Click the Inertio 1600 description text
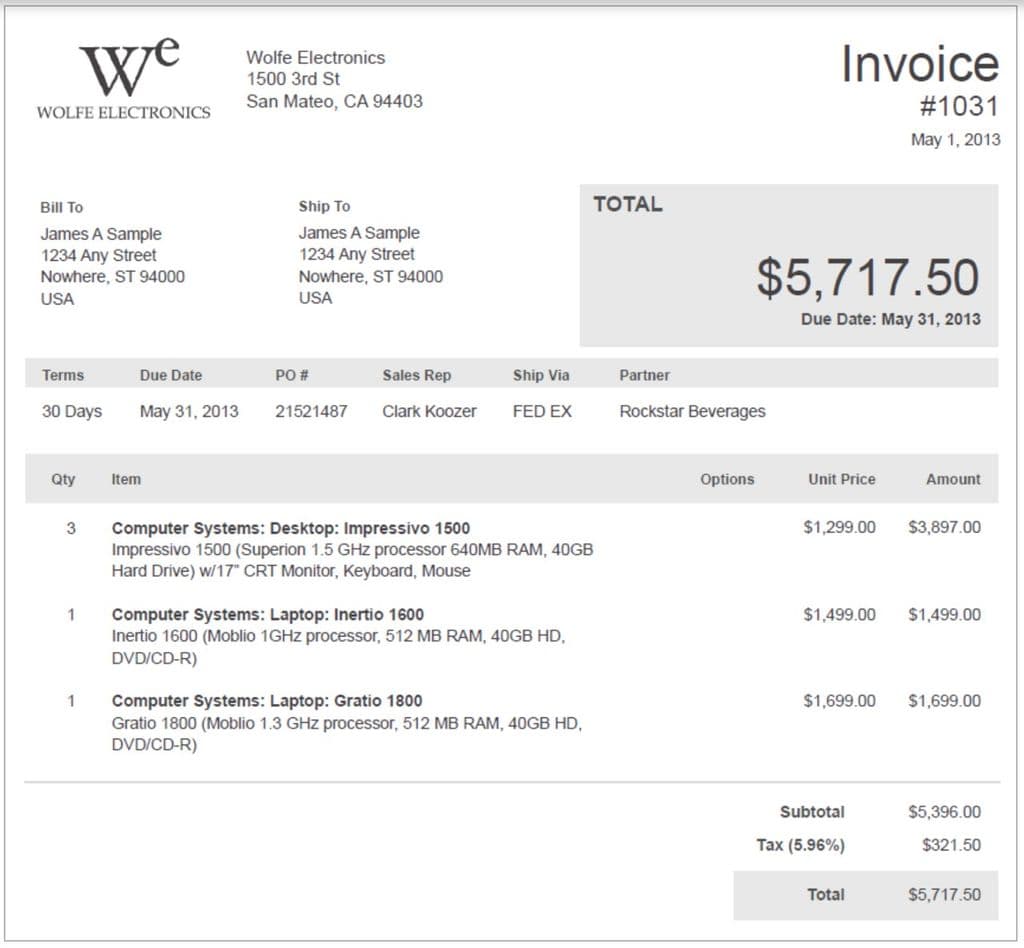 [x=338, y=647]
